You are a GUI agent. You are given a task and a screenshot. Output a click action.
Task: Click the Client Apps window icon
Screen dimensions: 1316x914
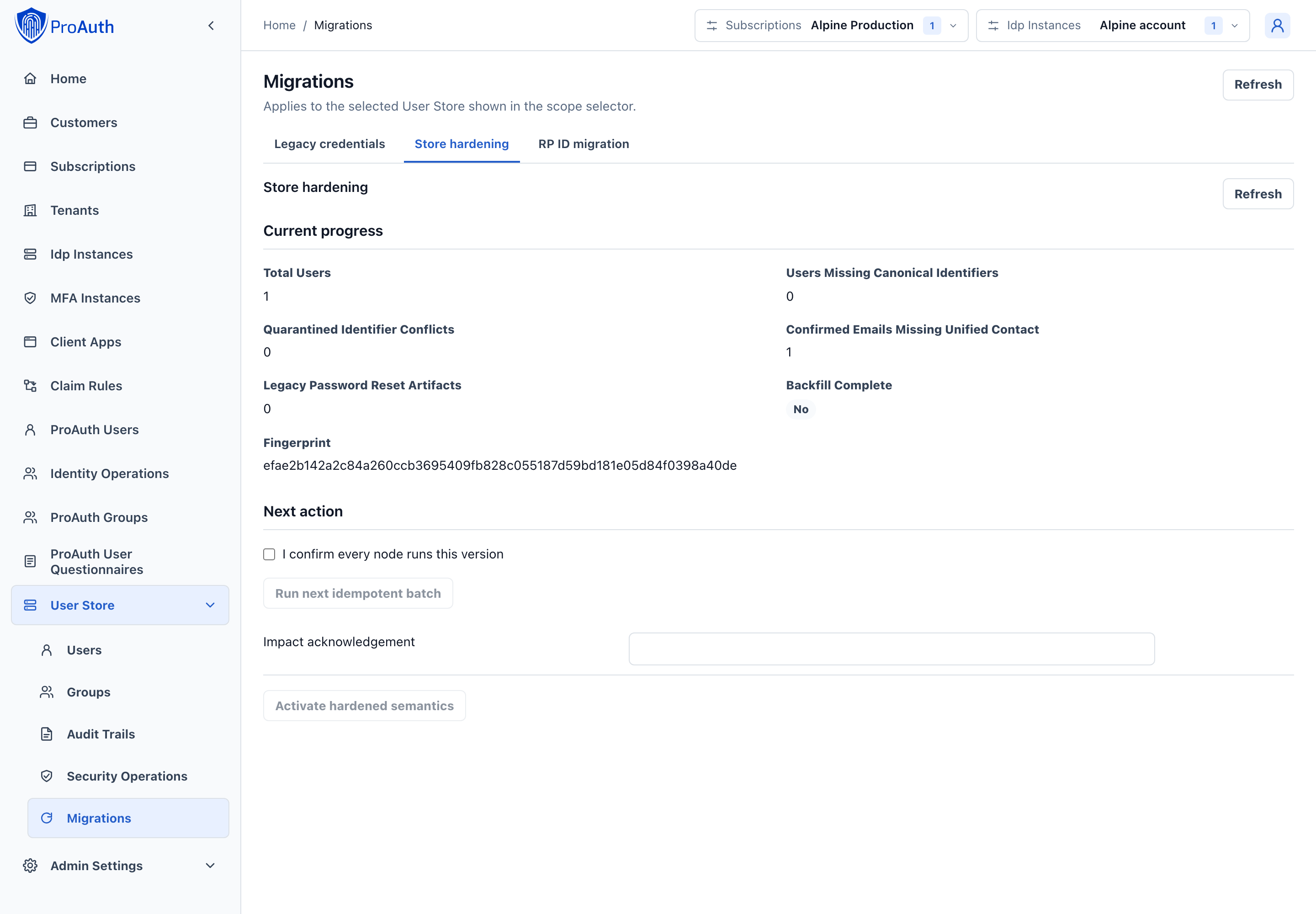(x=30, y=342)
